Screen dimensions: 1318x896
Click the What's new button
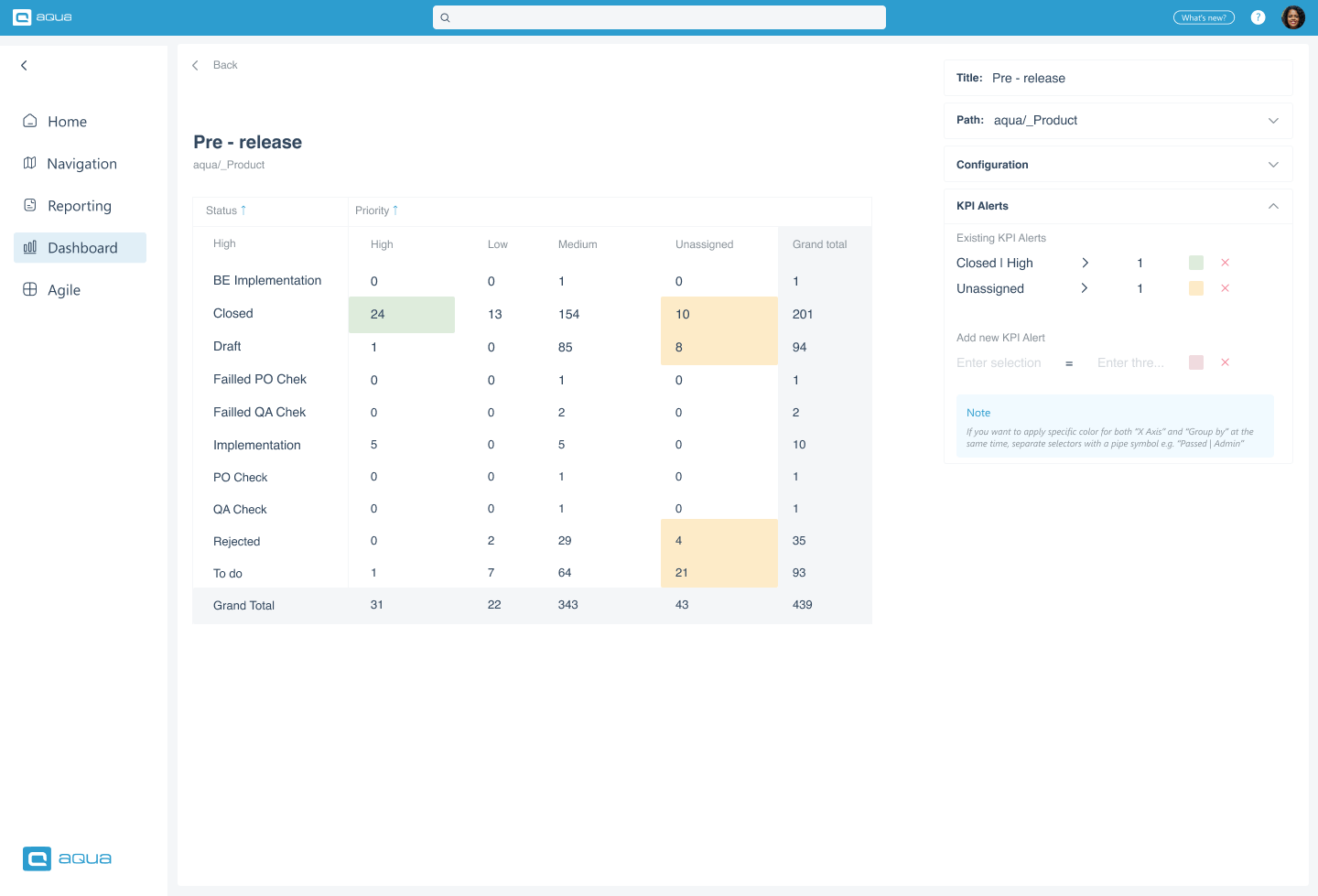[x=1204, y=16]
